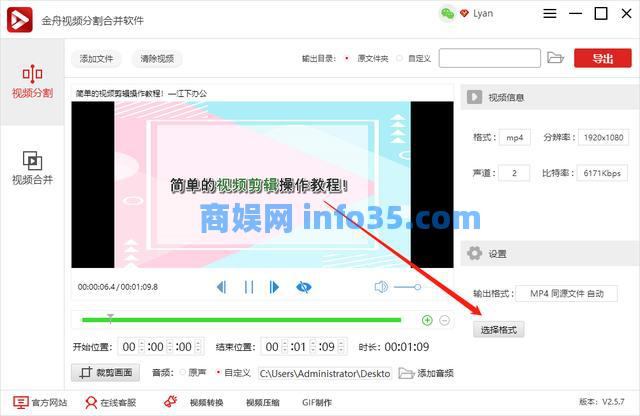Click the WeChat icon in title bar

(x=447, y=14)
